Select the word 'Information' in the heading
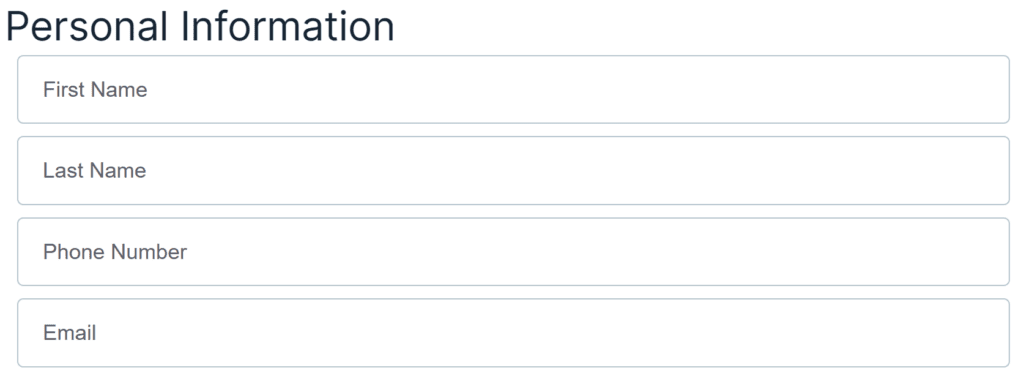Viewport: 1024px width, 384px height. (x=288, y=26)
